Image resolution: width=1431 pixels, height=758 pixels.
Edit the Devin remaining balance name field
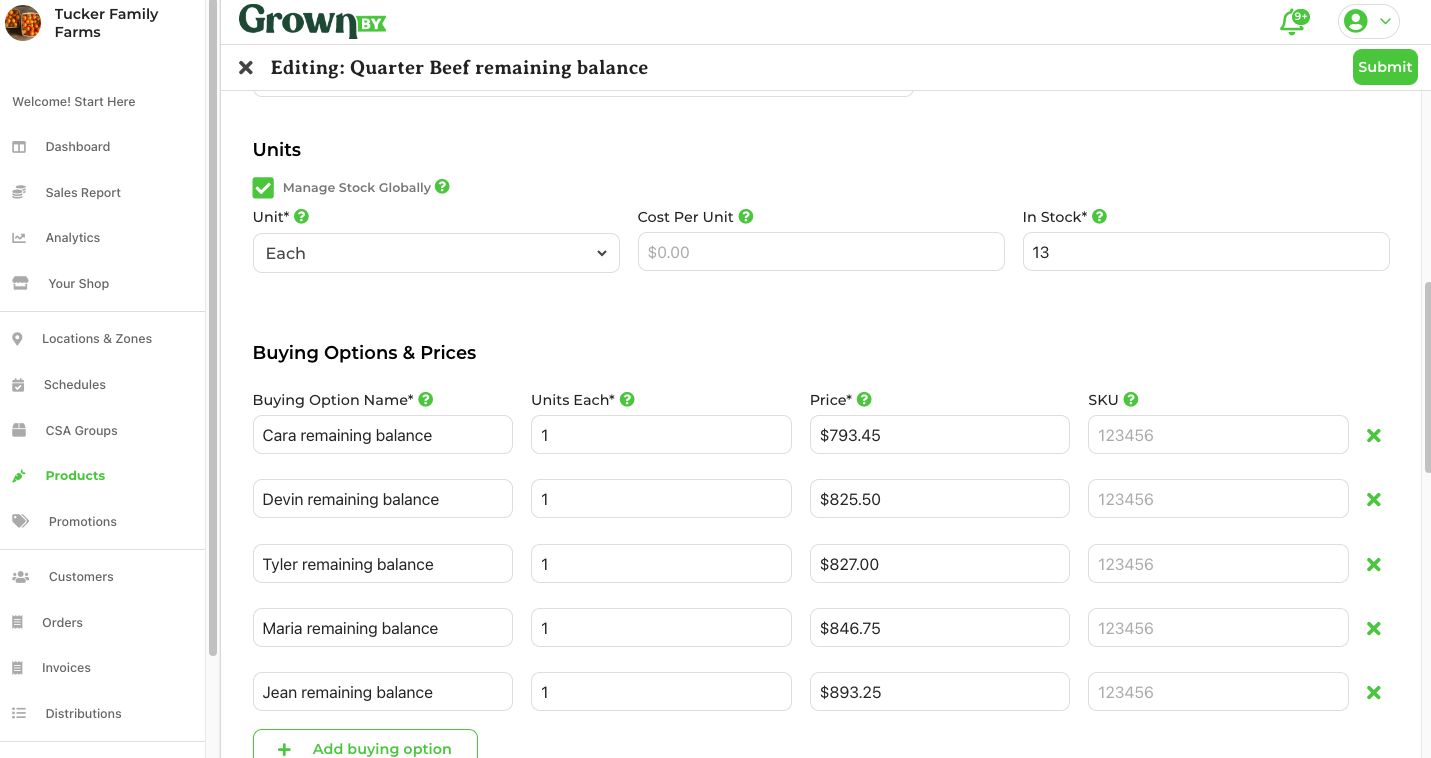[x=383, y=499]
